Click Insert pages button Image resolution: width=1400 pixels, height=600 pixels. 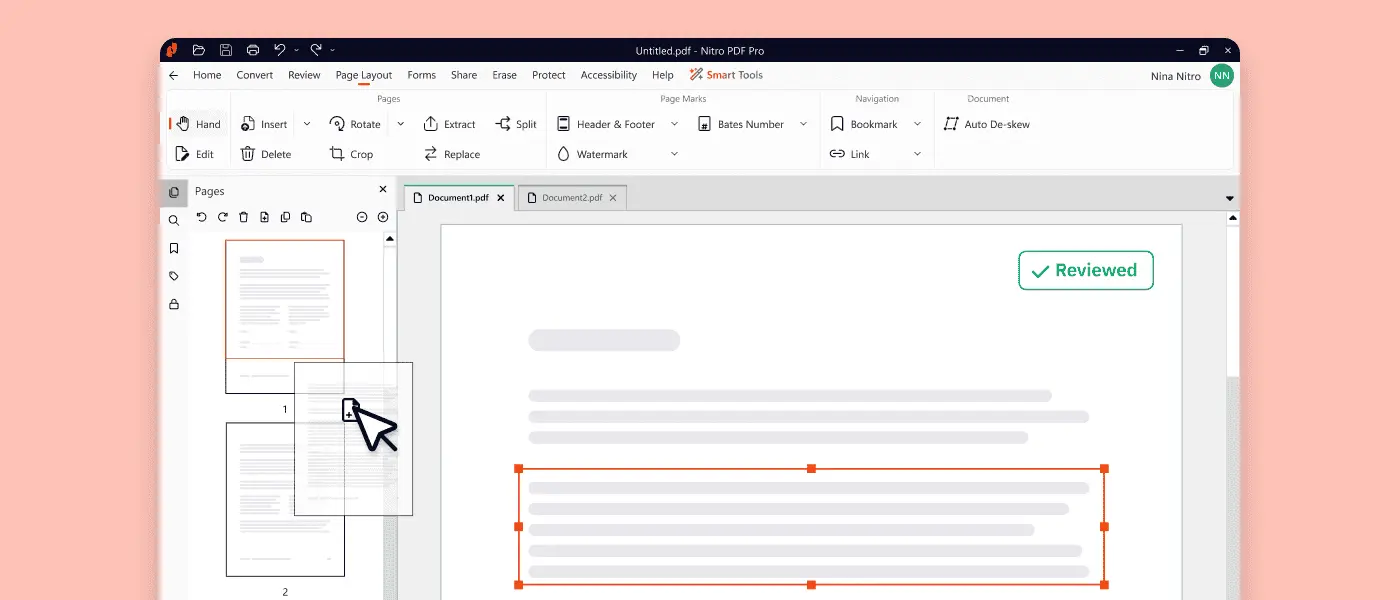[x=264, y=124]
